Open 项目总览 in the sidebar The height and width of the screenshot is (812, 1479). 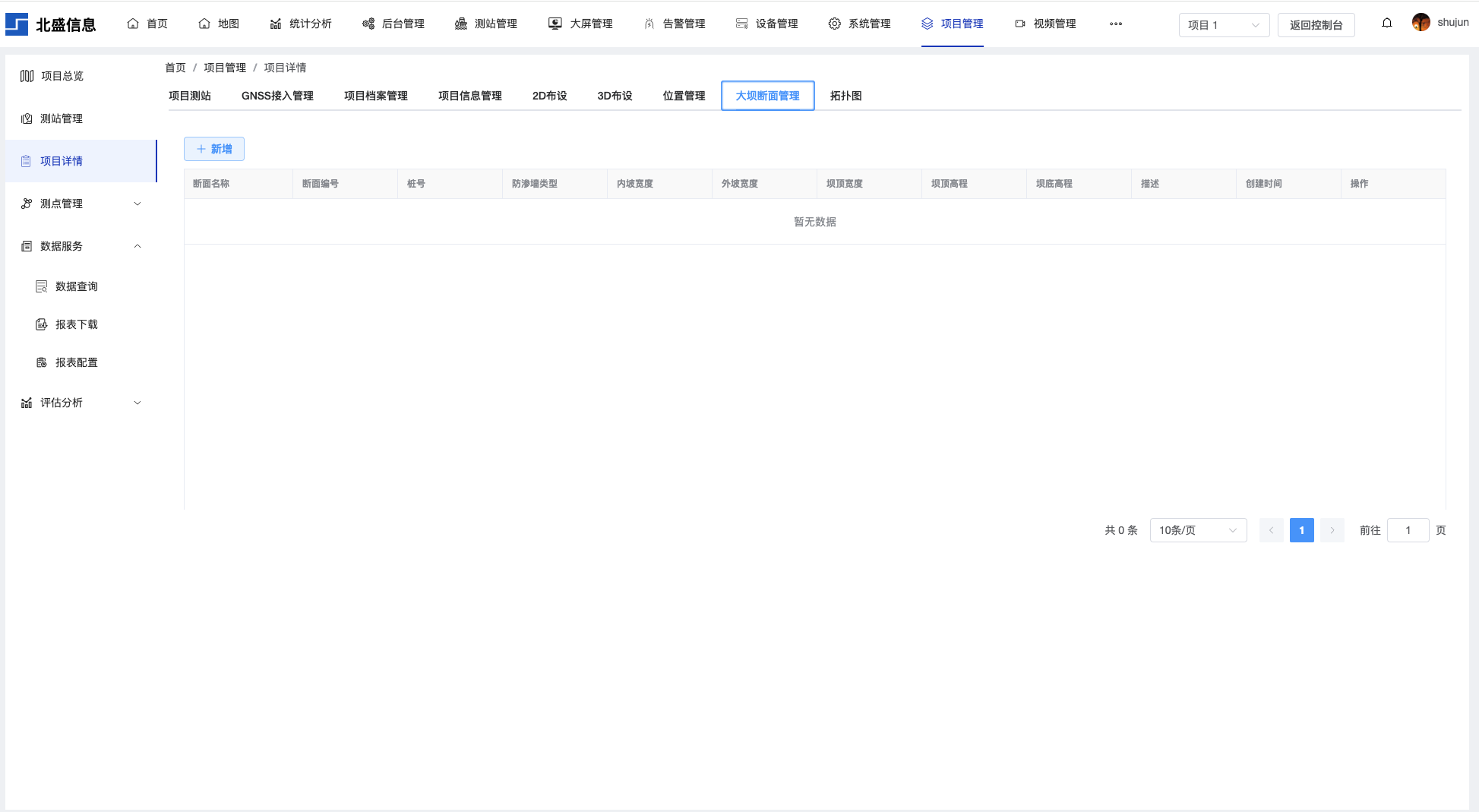click(62, 76)
